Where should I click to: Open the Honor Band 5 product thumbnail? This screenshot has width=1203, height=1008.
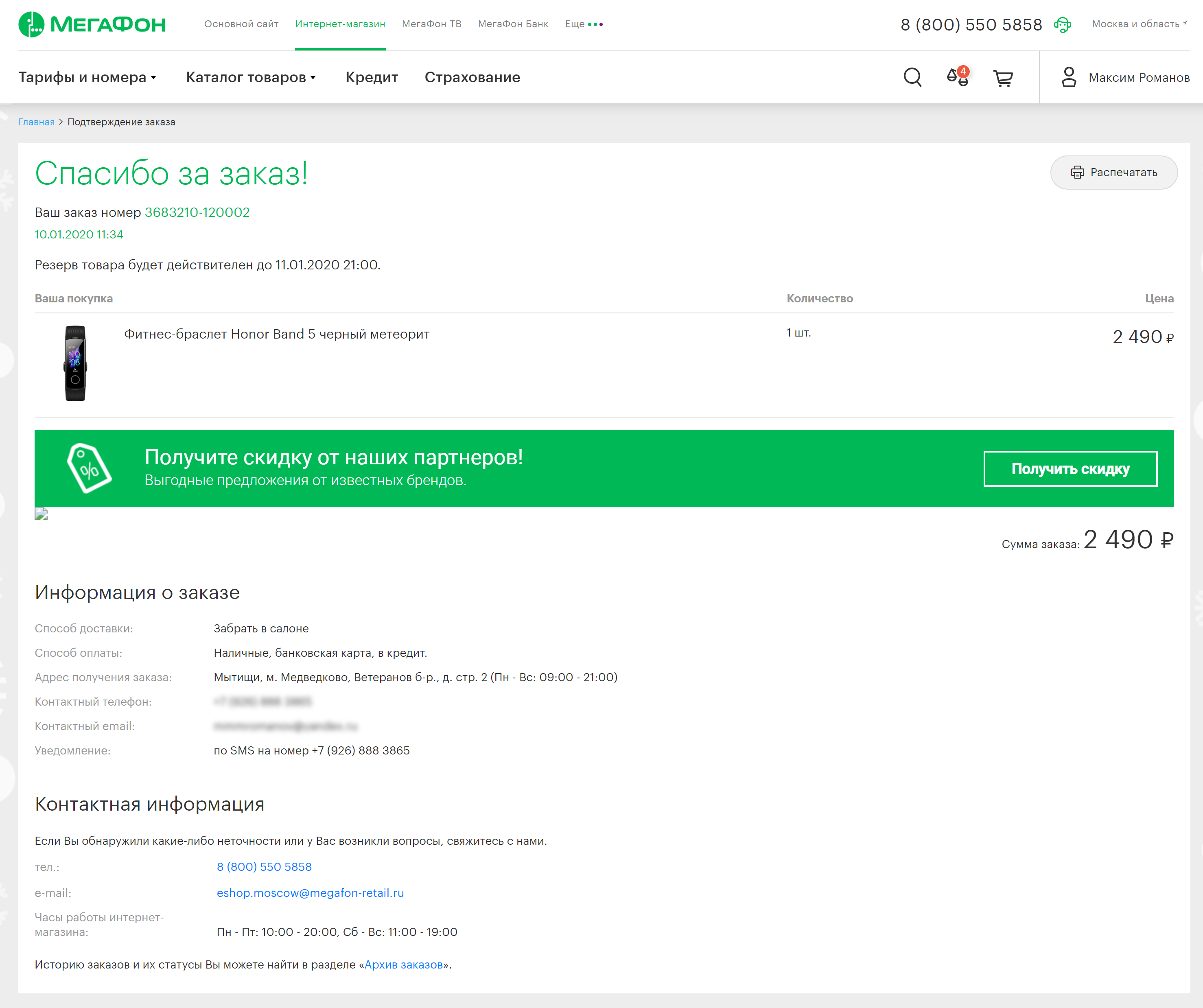point(75,364)
